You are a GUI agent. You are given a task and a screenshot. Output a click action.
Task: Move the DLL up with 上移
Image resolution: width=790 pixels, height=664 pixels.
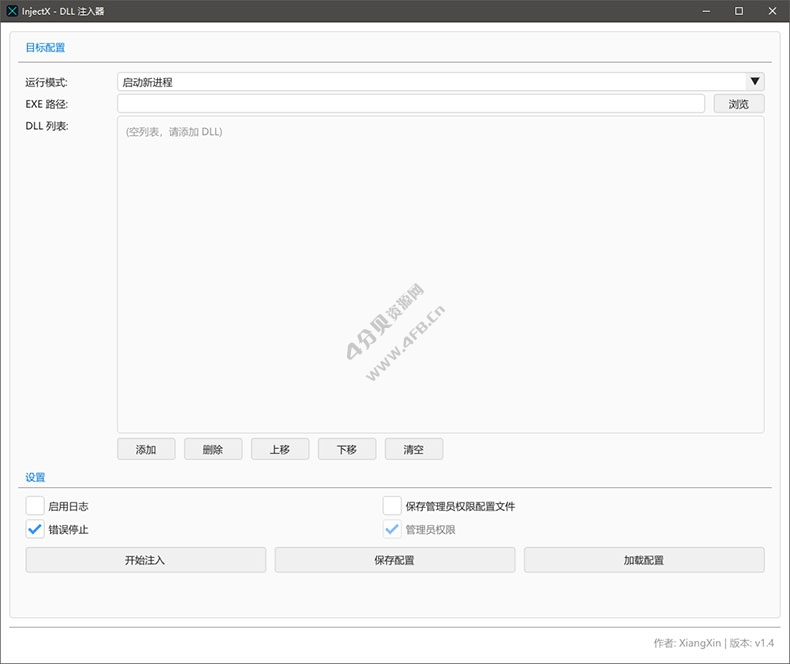click(x=280, y=449)
